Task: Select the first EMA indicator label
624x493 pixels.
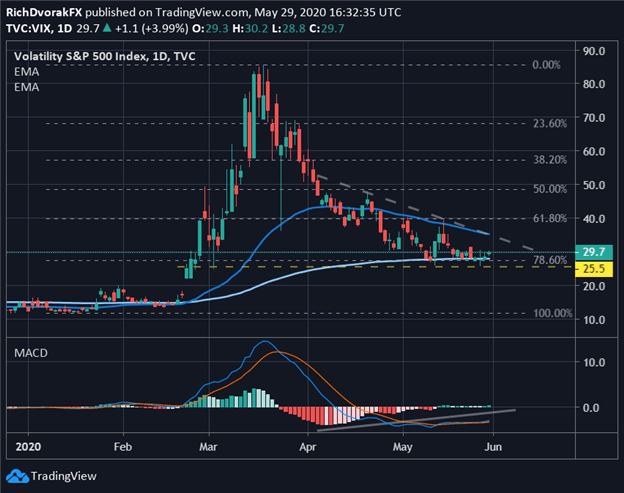Action: (27, 72)
